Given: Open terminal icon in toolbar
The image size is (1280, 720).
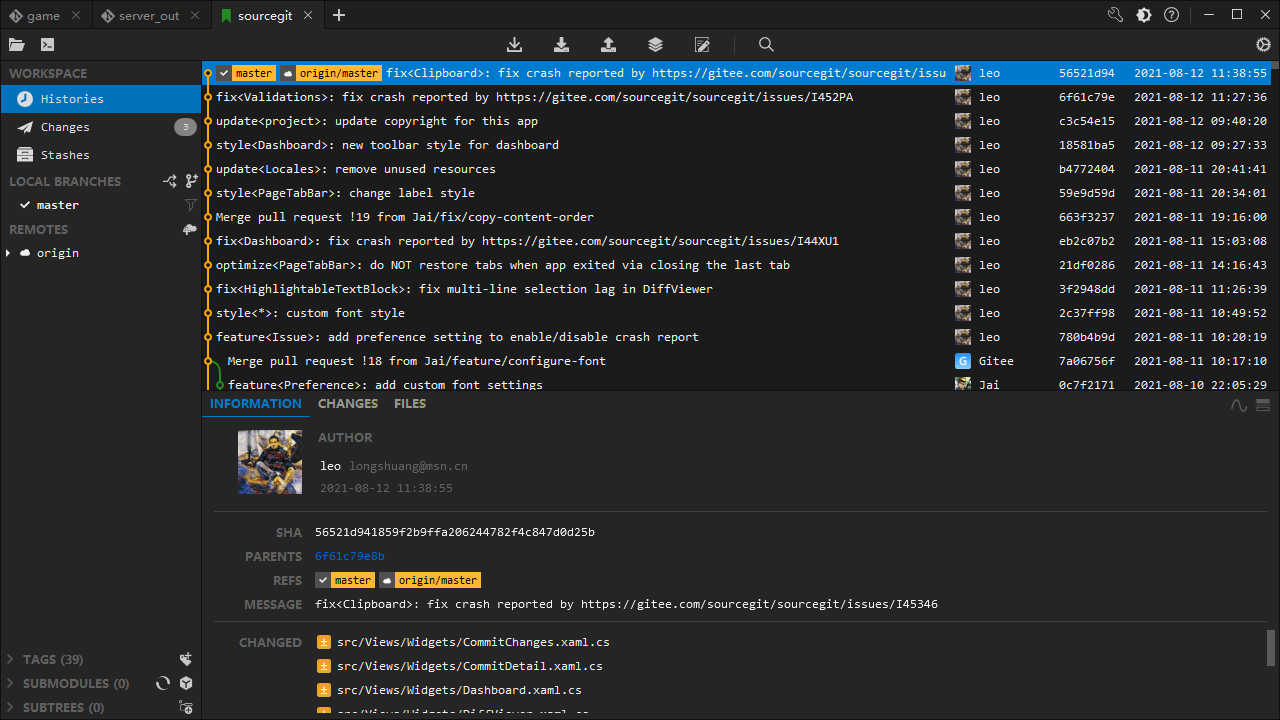Looking at the screenshot, I should [47, 44].
